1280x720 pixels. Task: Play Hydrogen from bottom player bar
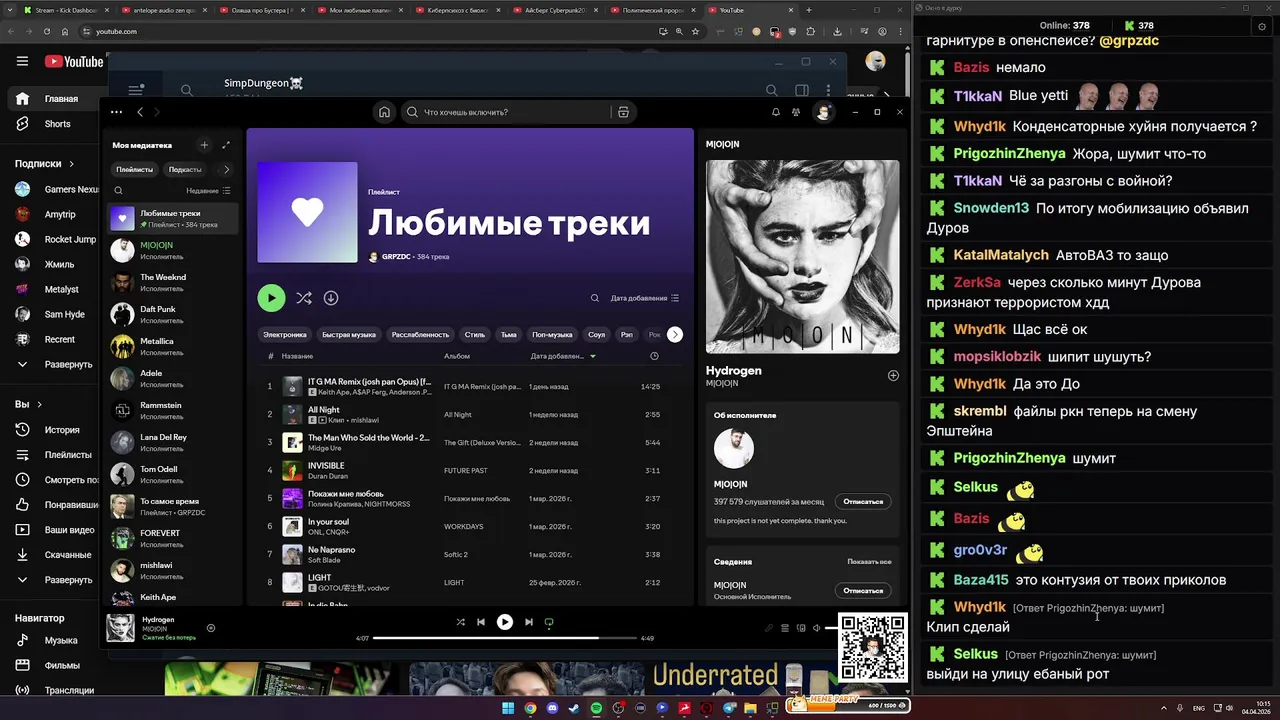[505, 622]
